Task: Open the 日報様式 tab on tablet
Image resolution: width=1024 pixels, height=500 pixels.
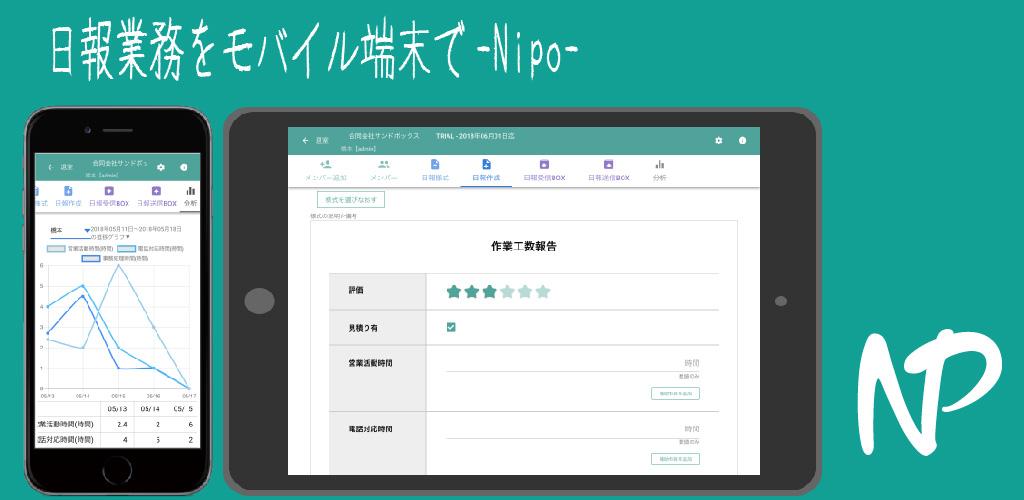Action: [435, 170]
